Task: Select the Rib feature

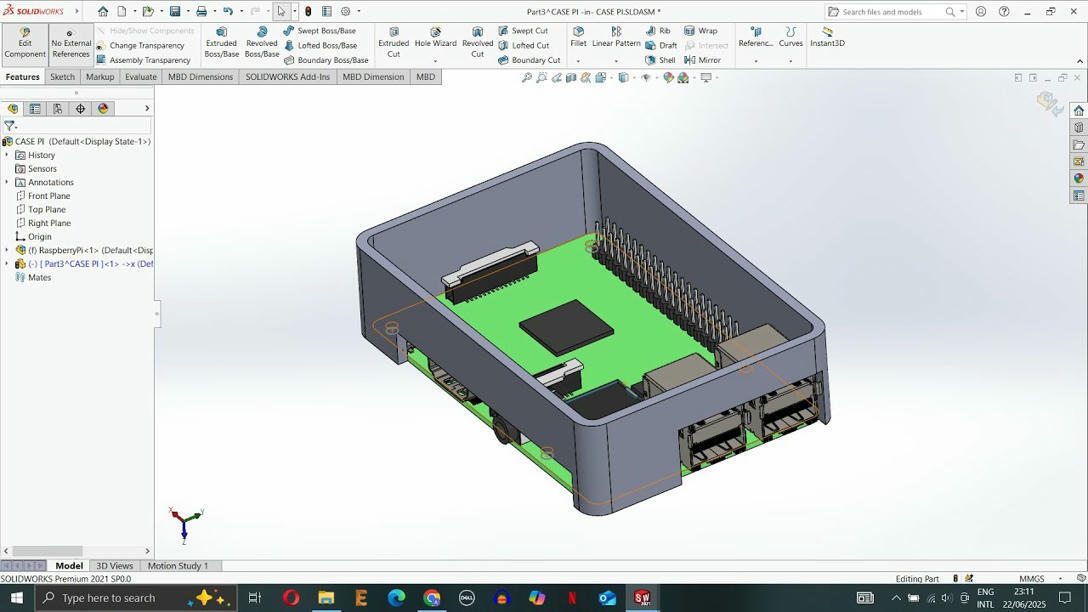Action: pos(658,31)
